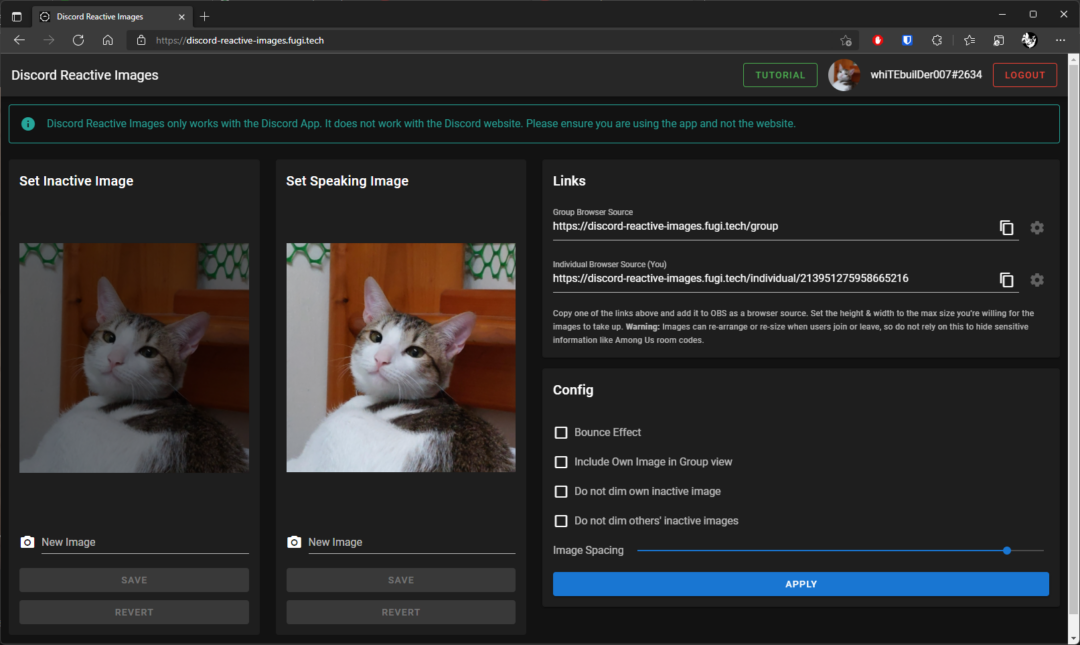This screenshot has height=645, width=1080.
Task: Toggle Do not dim others' inactive images
Action: pyautogui.click(x=561, y=522)
